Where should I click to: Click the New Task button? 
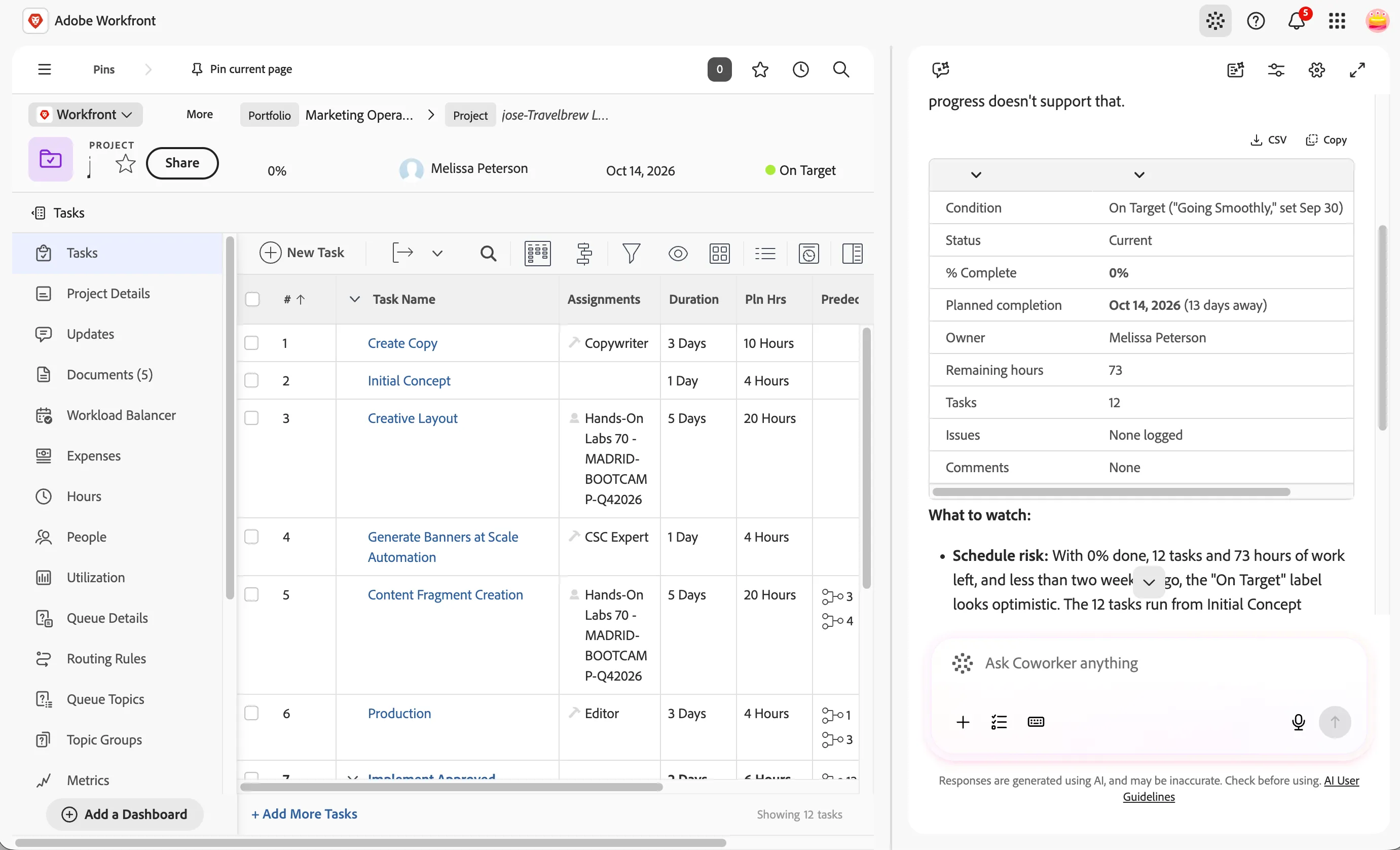coord(302,253)
